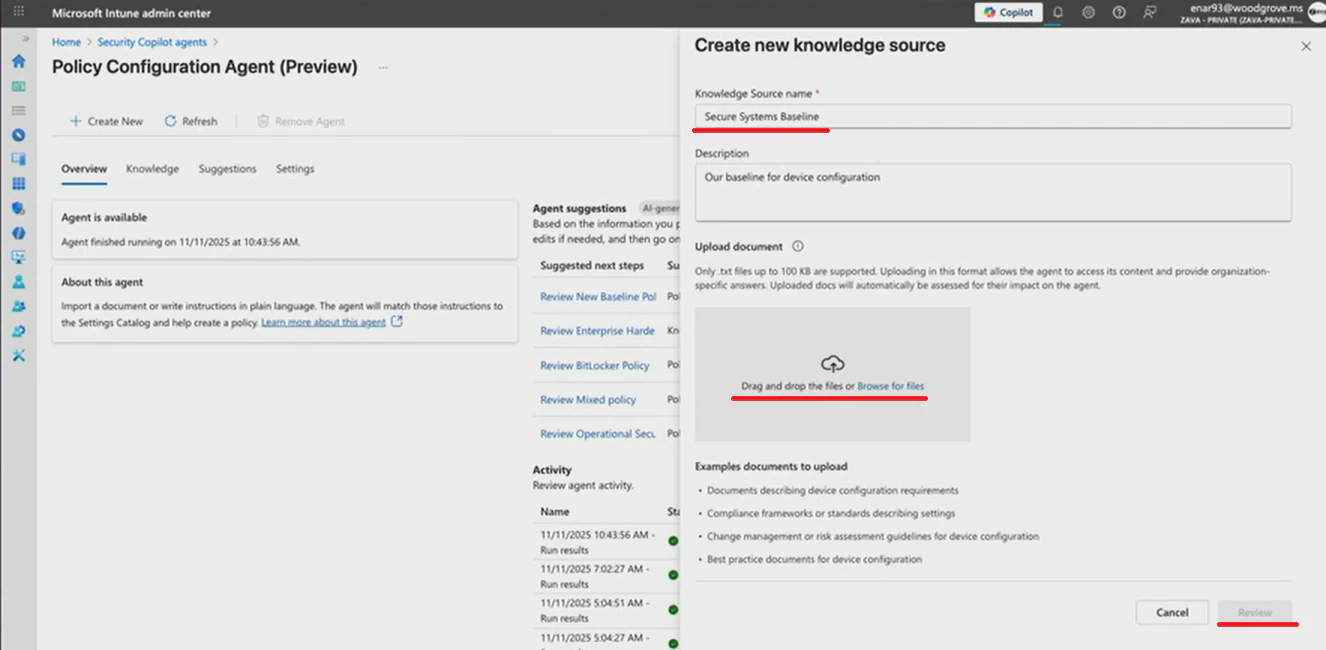
Task: Click the Agent is available heading
Action: [104, 217]
